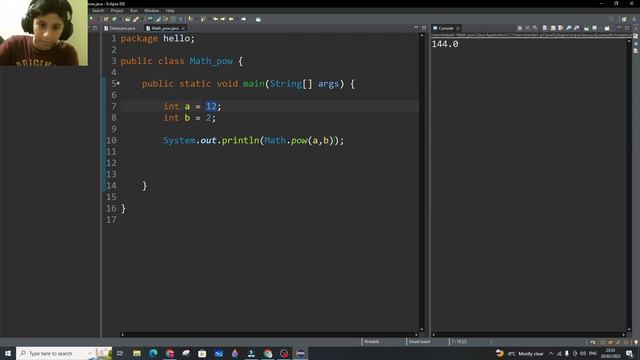Open the Open Console dropdown arrow

[x=612, y=28]
